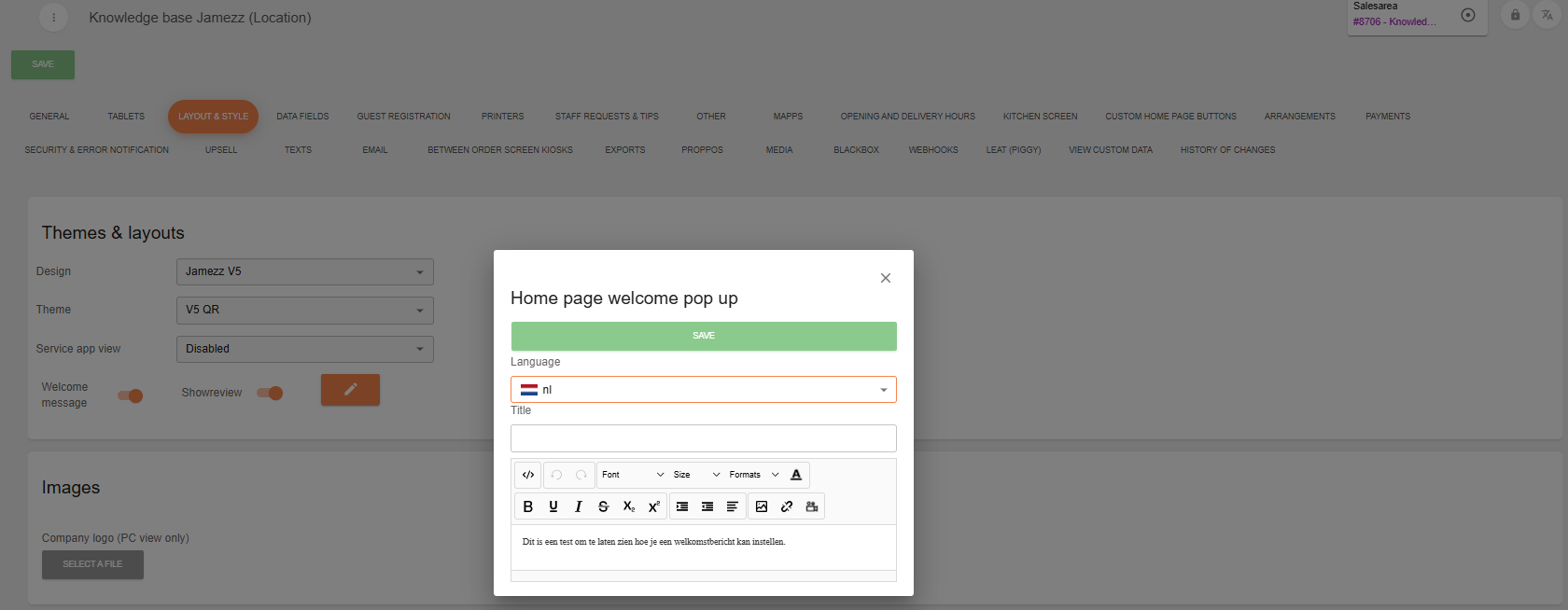Click the green Save button in popup
1568x610 pixels.
(x=703, y=336)
